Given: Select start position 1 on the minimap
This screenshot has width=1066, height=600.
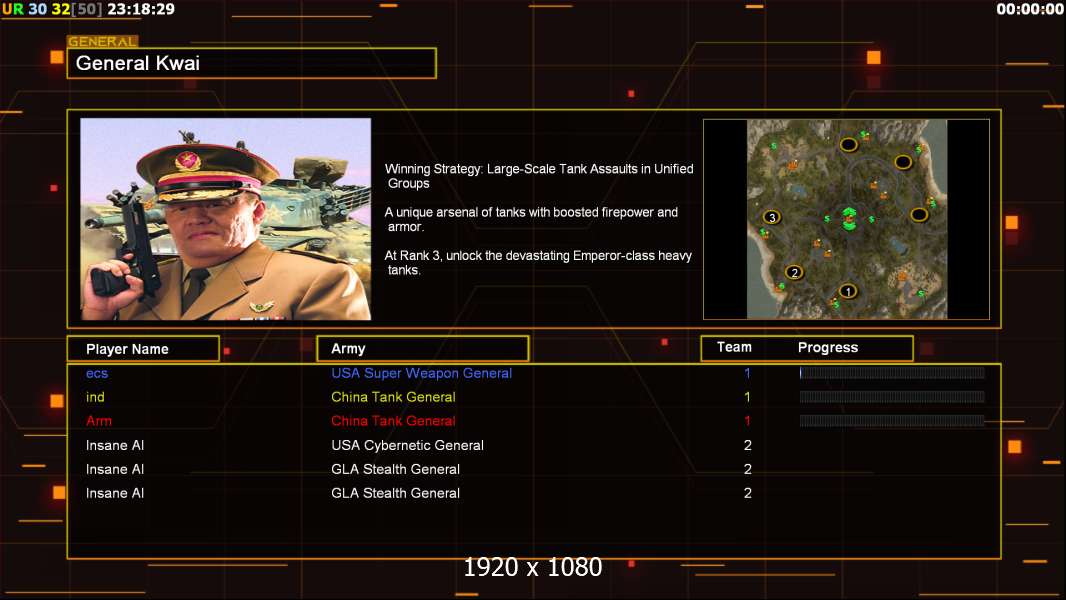Looking at the screenshot, I should point(848,292).
